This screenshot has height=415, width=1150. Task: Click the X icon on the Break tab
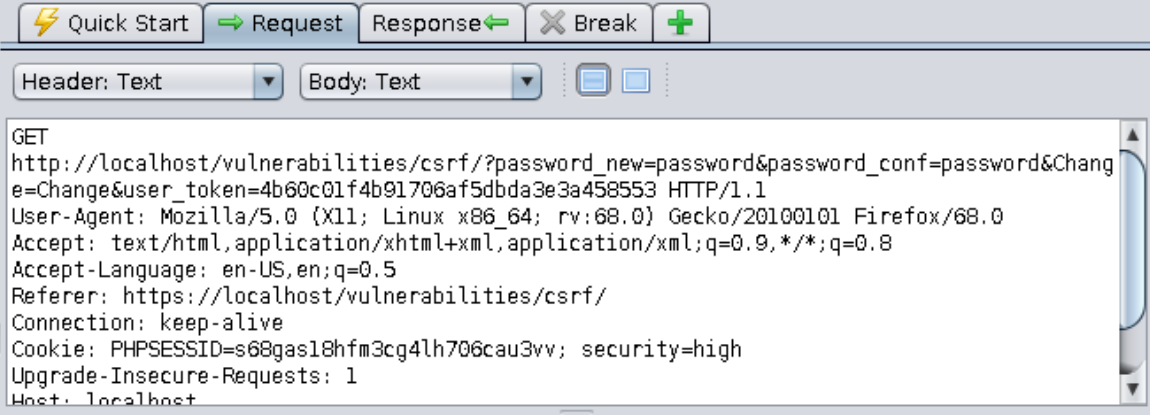(x=553, y=23)
